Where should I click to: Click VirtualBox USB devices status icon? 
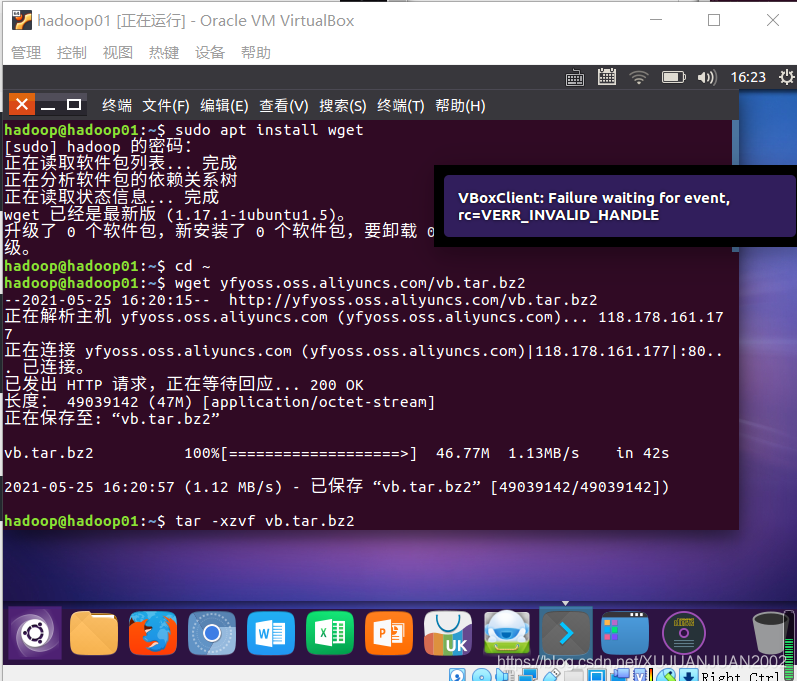point(552,675)
